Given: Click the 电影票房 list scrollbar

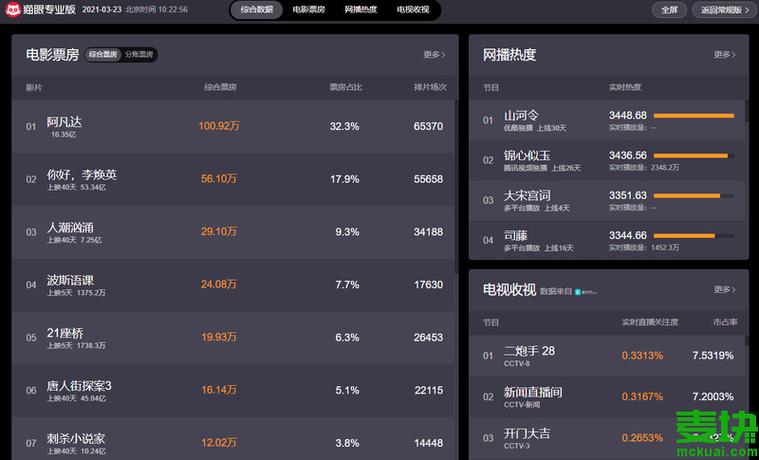Looking at the screenshot, I should tap(456, 186).
